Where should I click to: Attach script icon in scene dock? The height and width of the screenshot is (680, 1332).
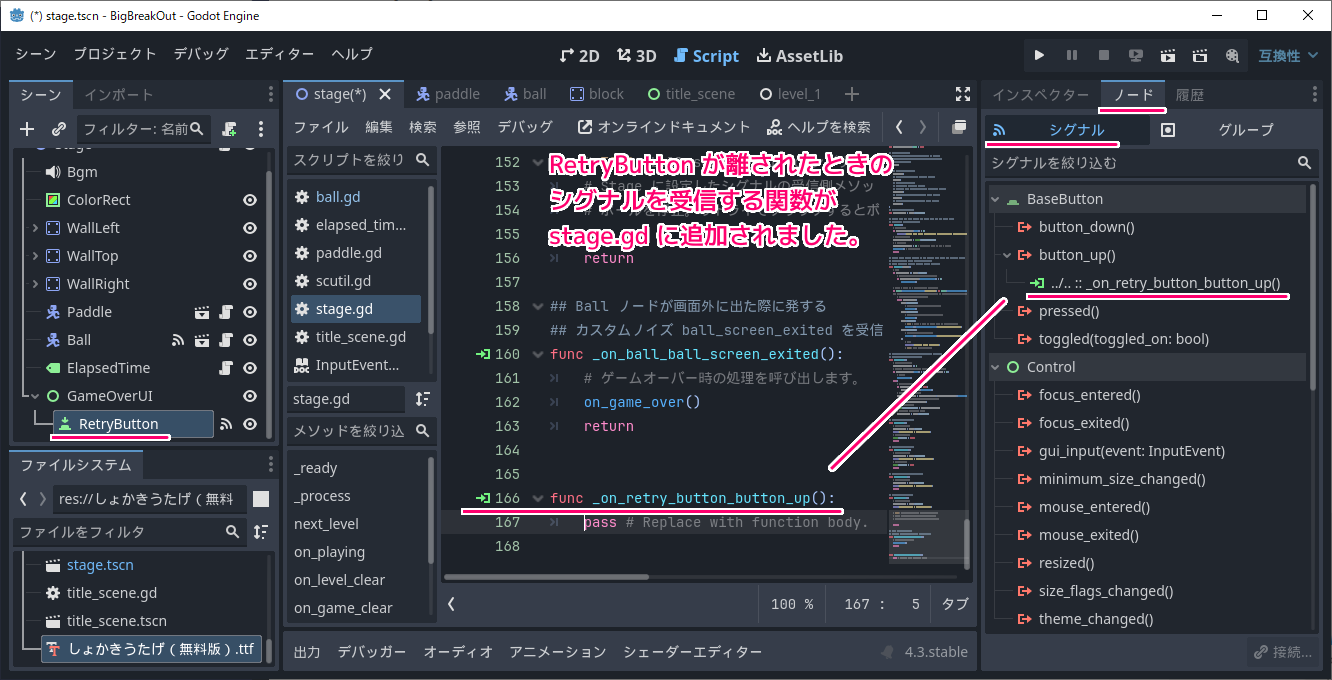pos(230,129)
